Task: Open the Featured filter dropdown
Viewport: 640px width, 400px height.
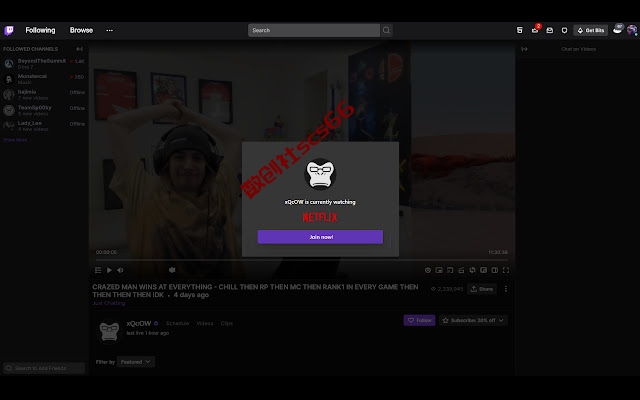Action: pos(136,362)
